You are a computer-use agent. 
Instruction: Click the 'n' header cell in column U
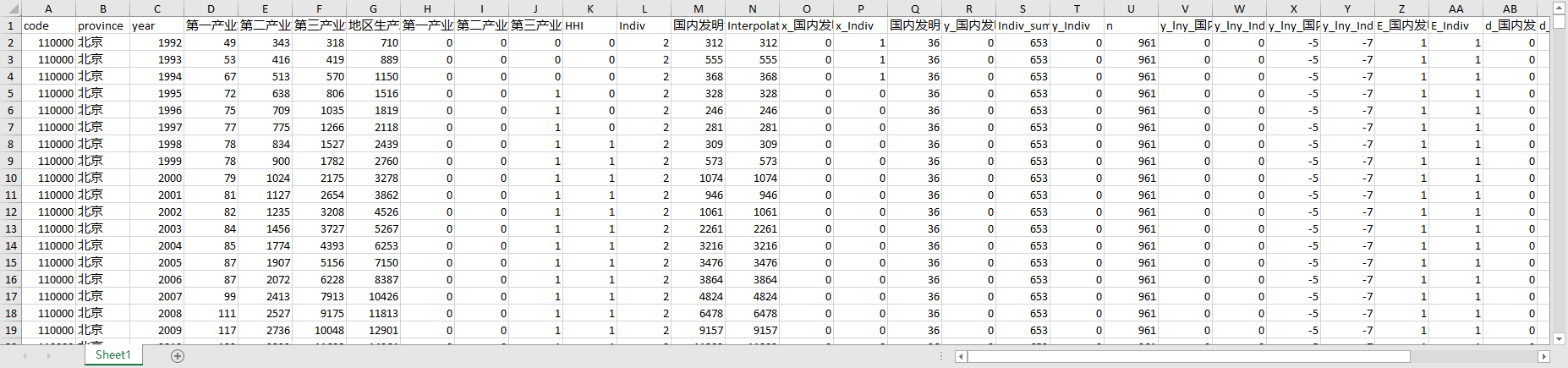(x=1131, y=25)
